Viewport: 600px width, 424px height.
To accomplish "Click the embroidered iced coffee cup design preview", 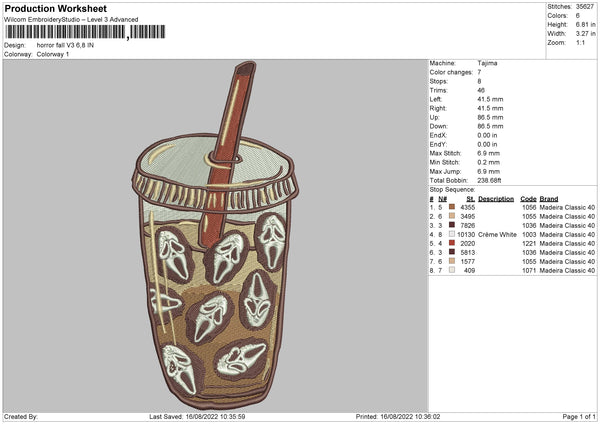I will click(215, 236).
